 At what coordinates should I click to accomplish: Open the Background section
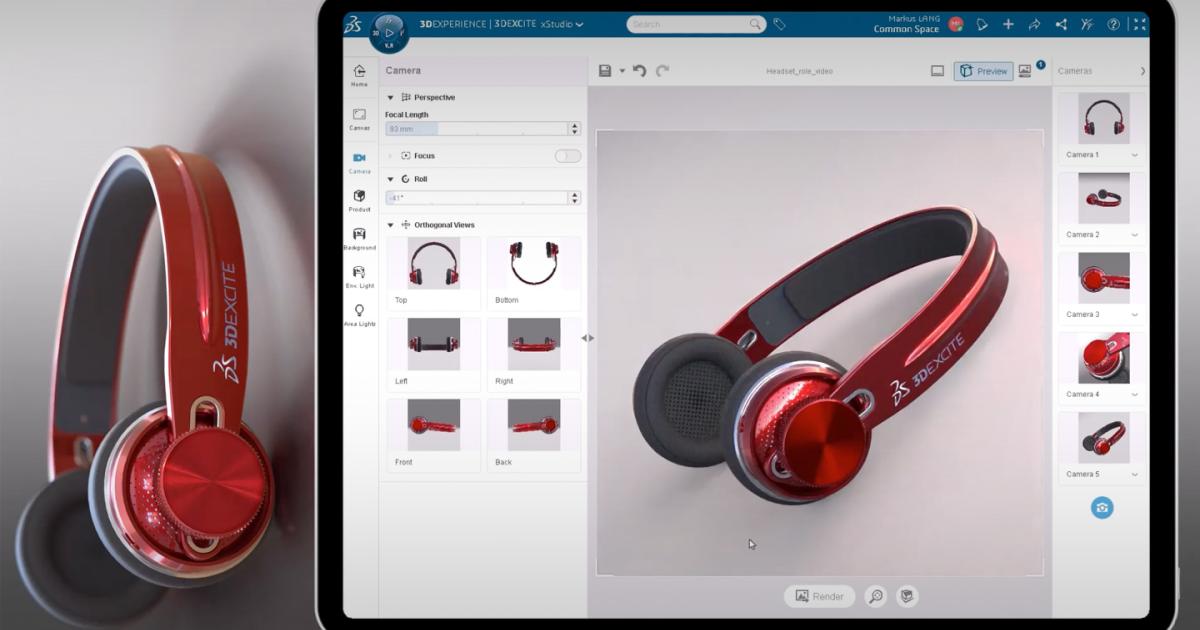tap(359, 239)
